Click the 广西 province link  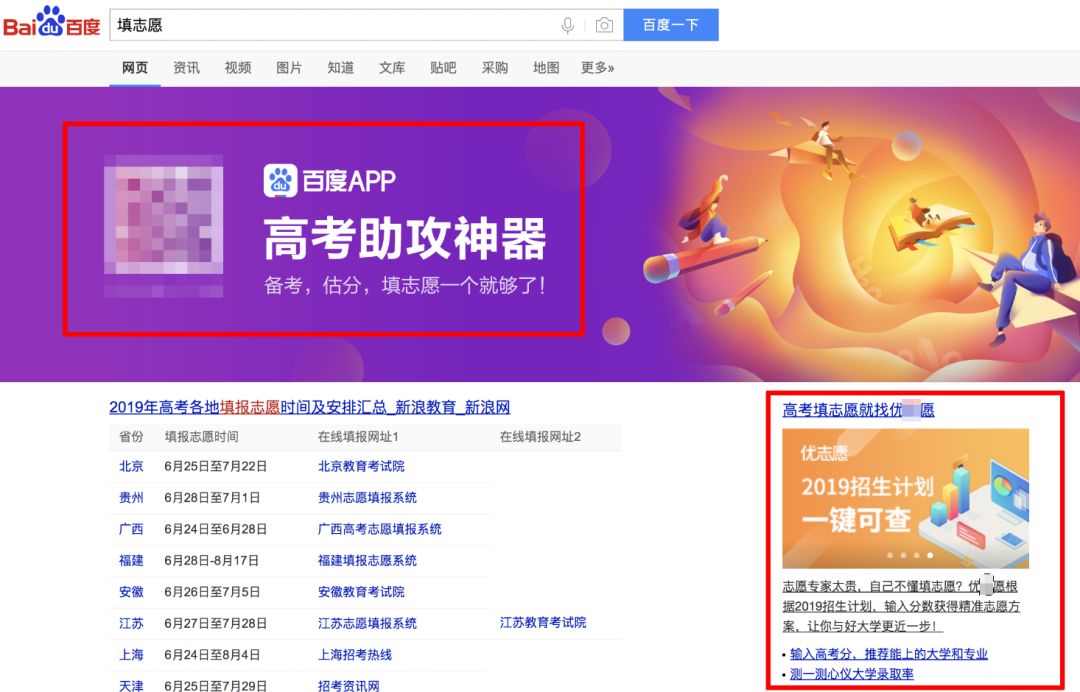click(x=131, y=529)
